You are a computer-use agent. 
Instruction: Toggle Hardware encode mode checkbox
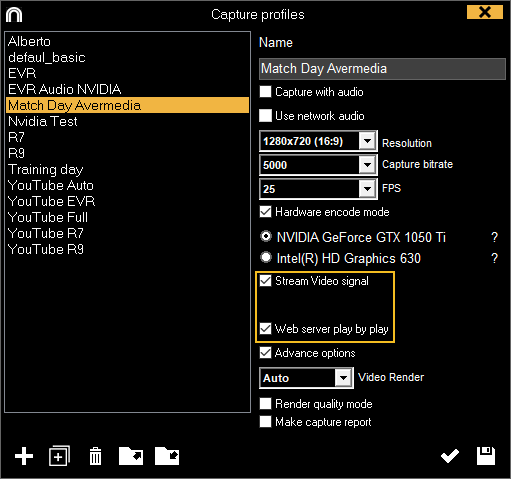tap(265, 212)
